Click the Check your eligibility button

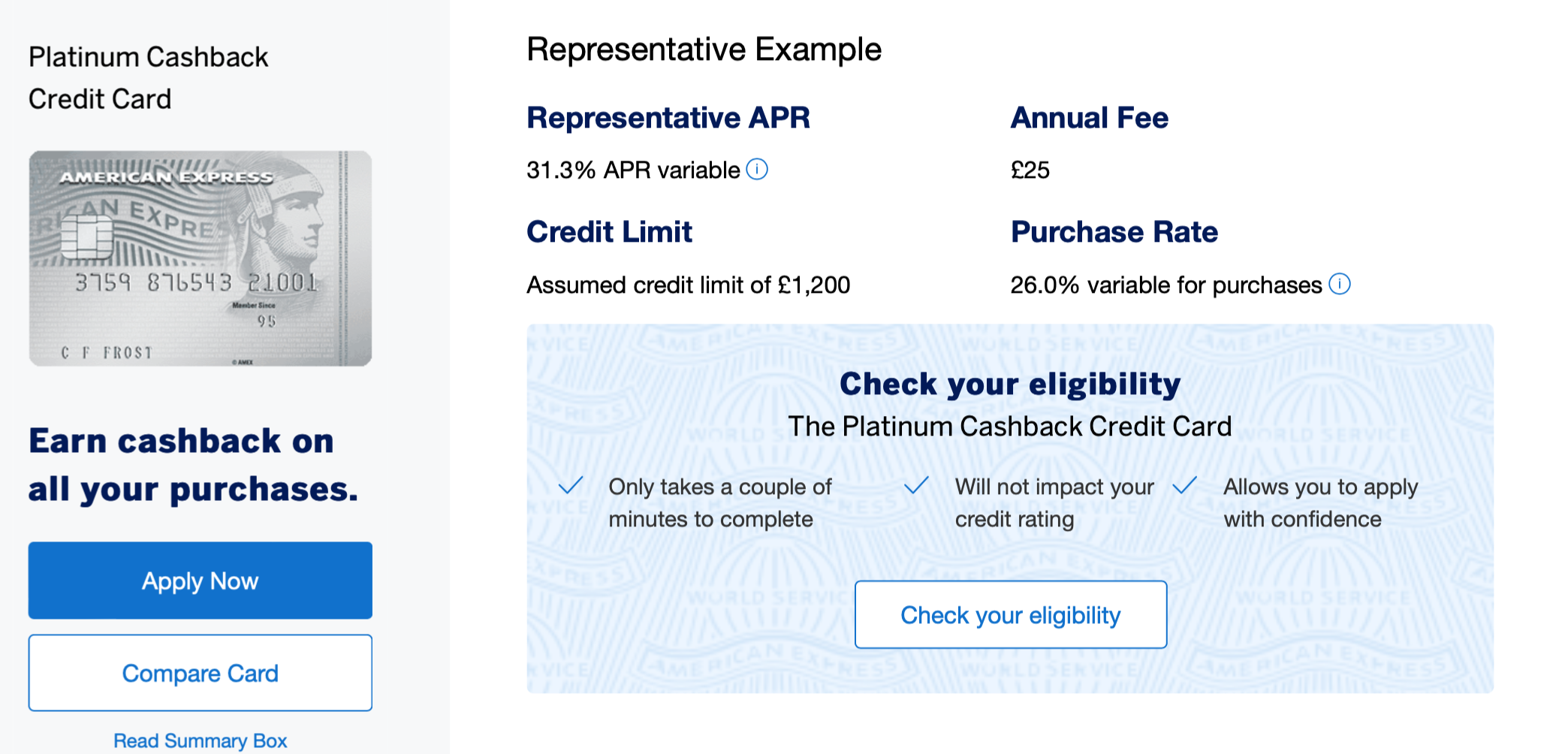(x=1011, y=614)
